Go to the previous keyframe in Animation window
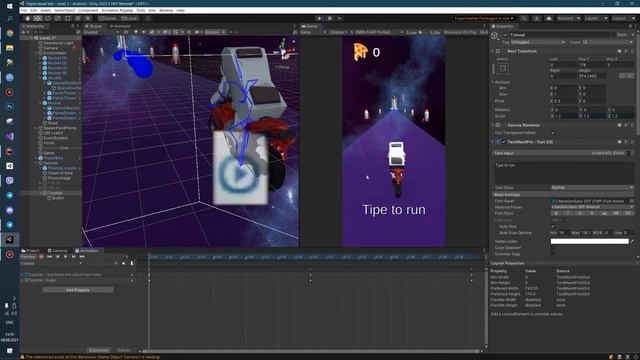Screen dimensions: 640x360 57,257
